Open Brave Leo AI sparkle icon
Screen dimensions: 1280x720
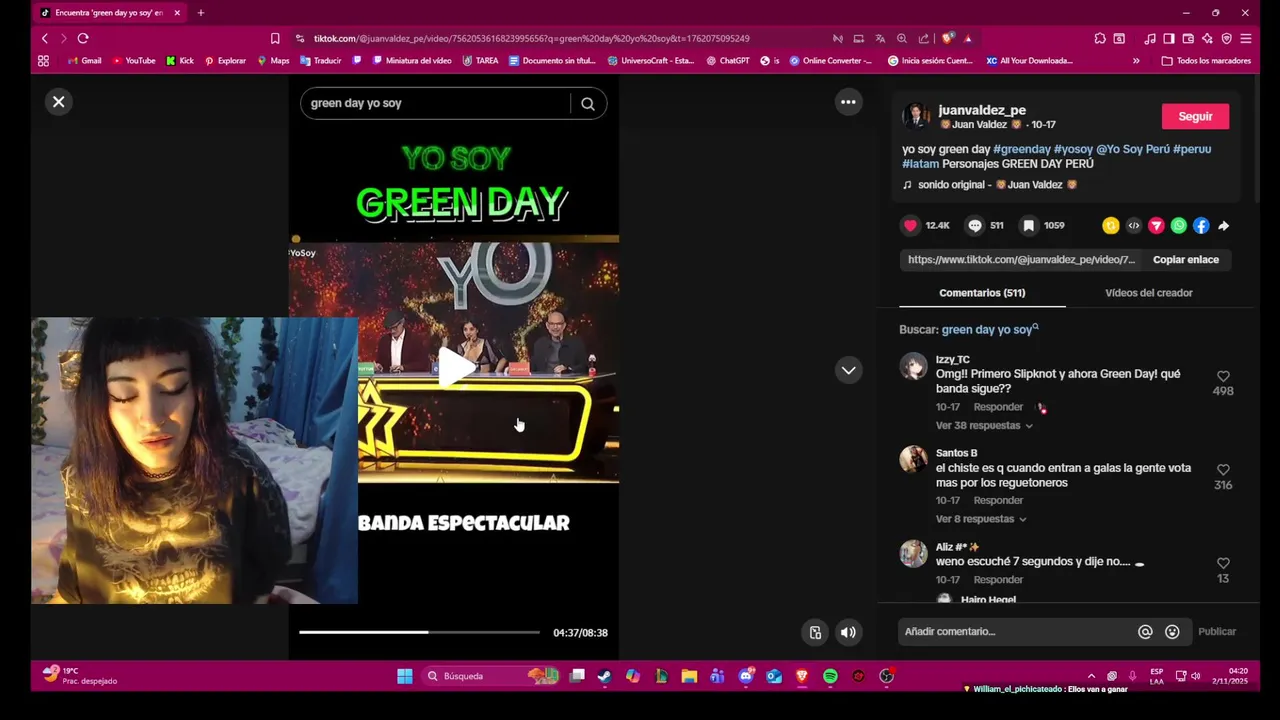pos(1207,38)
